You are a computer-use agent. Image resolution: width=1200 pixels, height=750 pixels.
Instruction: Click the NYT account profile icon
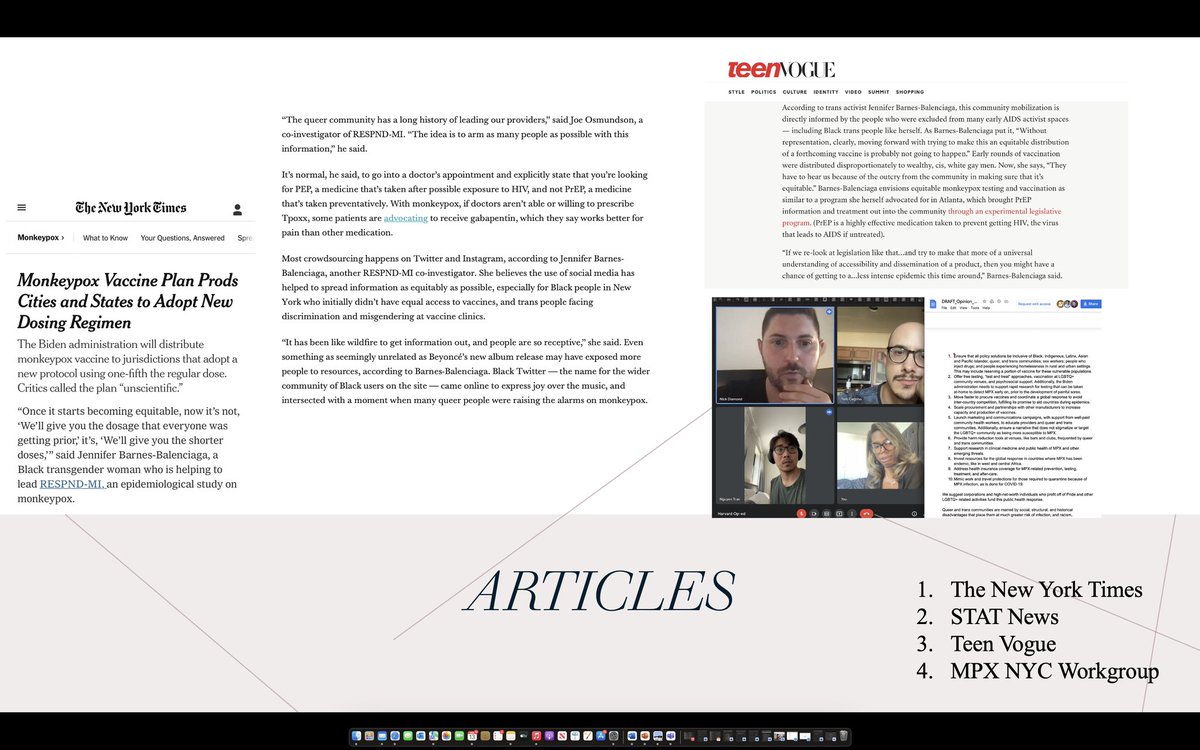(x=237, y=209)
